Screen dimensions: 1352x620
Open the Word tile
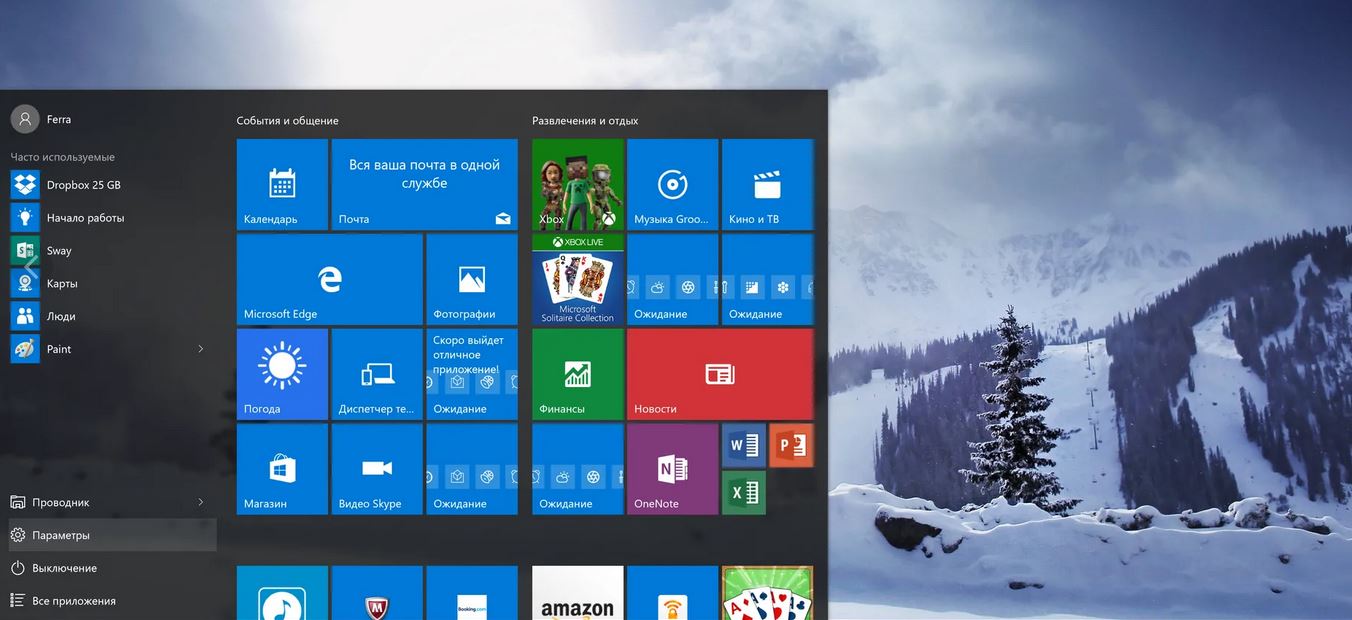click(744, 446)
